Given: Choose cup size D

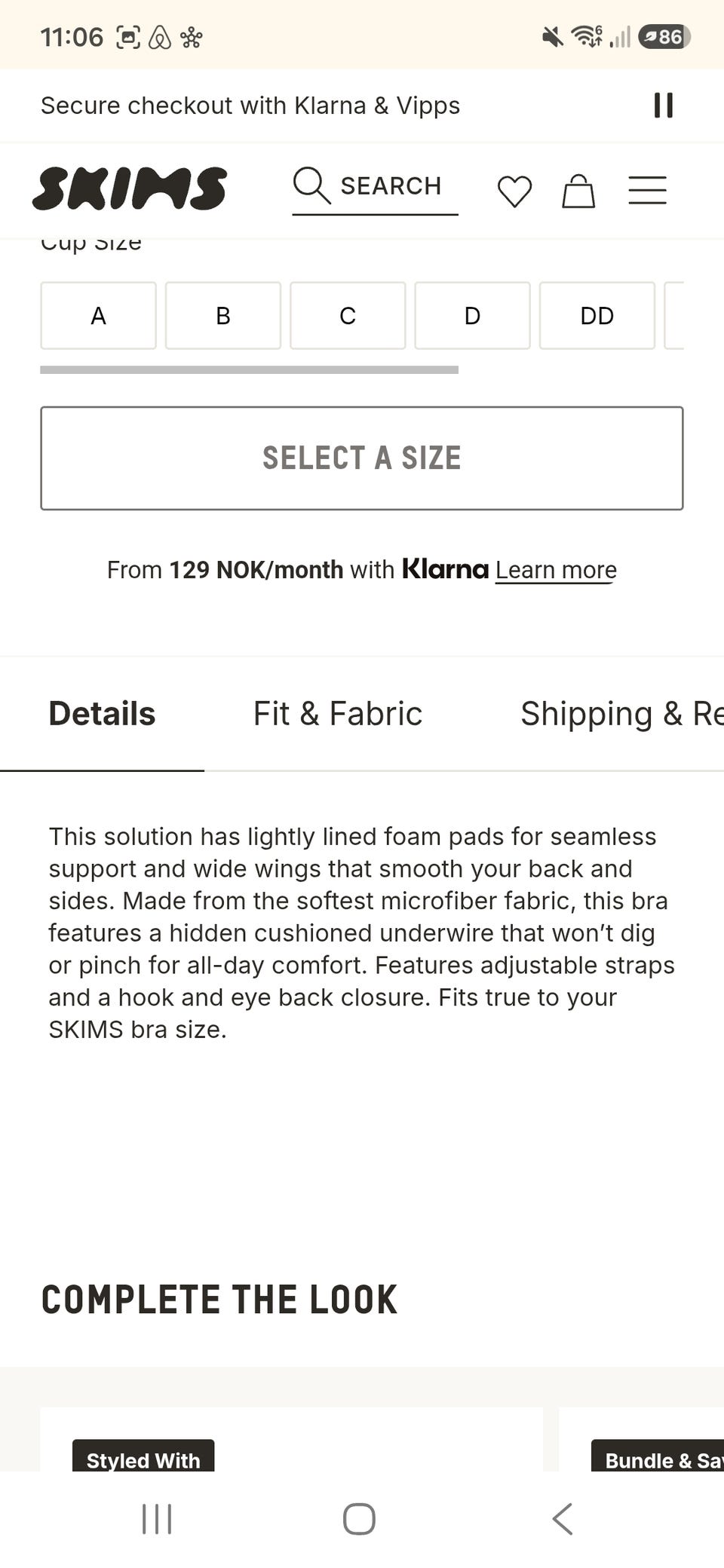Looking at the screenshot, I should click(x=472, y=316).
